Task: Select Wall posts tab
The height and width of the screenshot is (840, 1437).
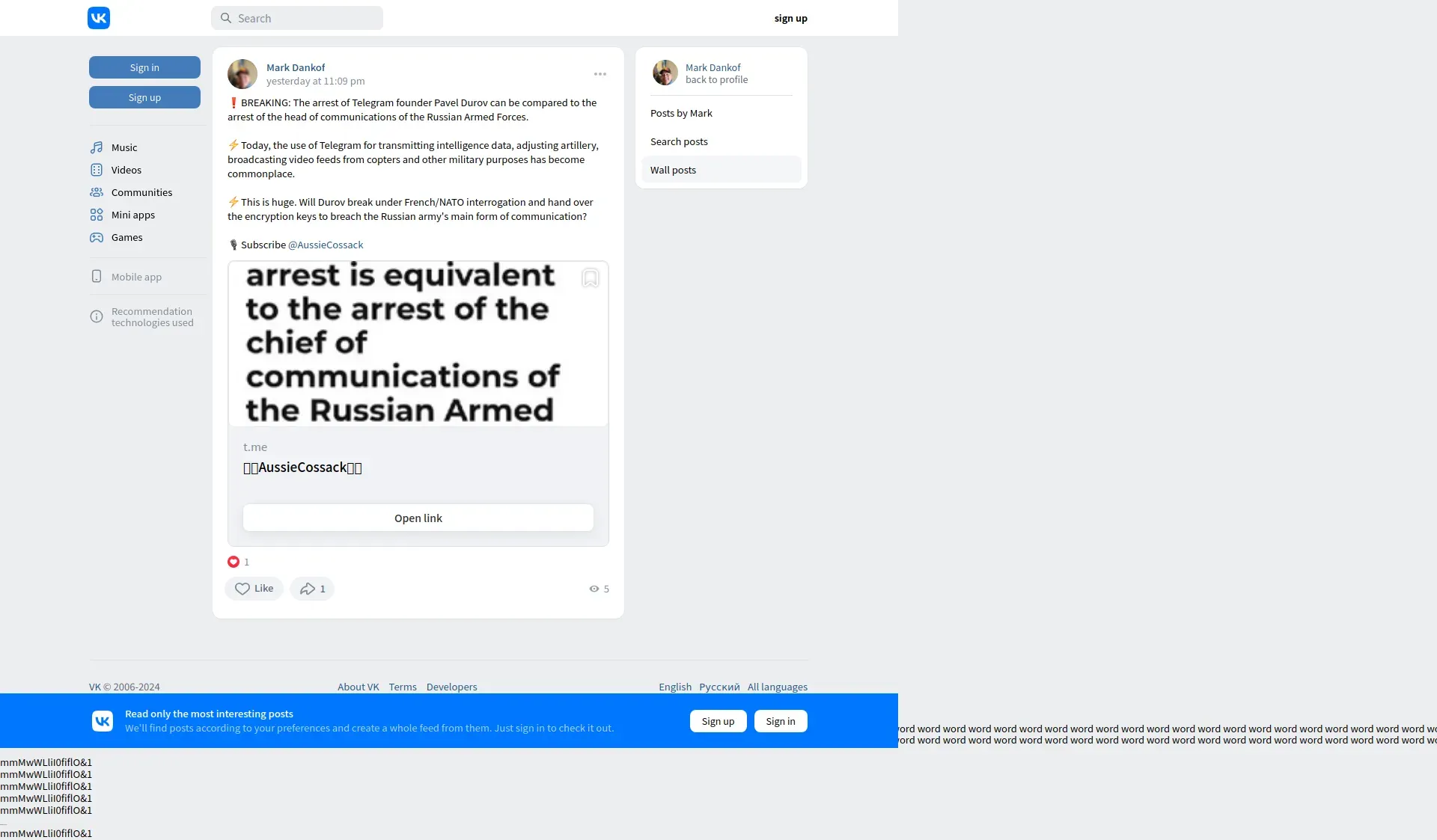Action: (673, 170)
